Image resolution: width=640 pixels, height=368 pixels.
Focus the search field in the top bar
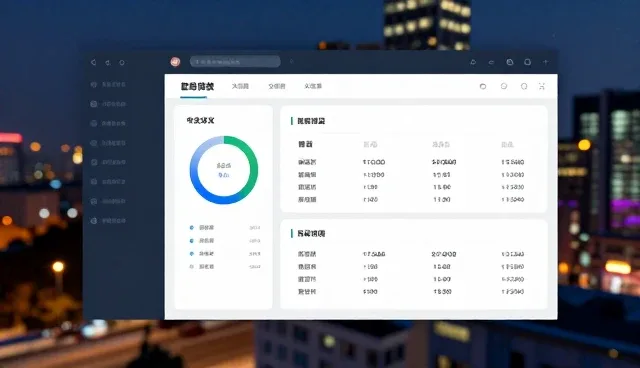(235, 62)
